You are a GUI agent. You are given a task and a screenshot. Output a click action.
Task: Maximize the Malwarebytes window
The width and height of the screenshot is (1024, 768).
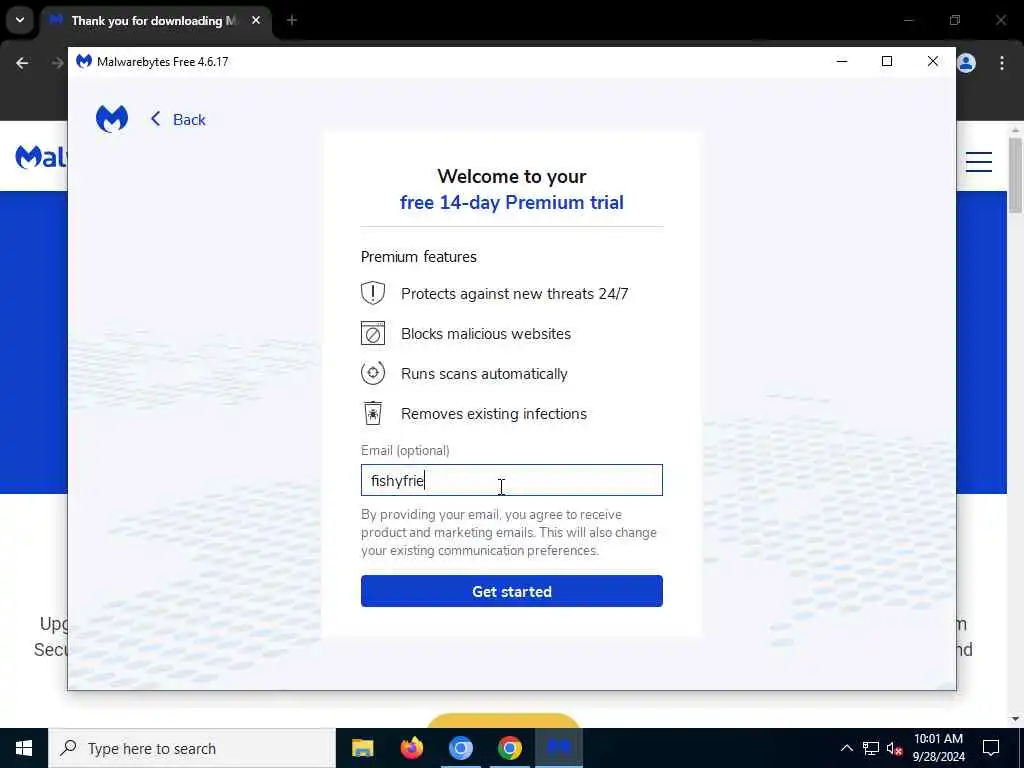(x=887, y=61)
